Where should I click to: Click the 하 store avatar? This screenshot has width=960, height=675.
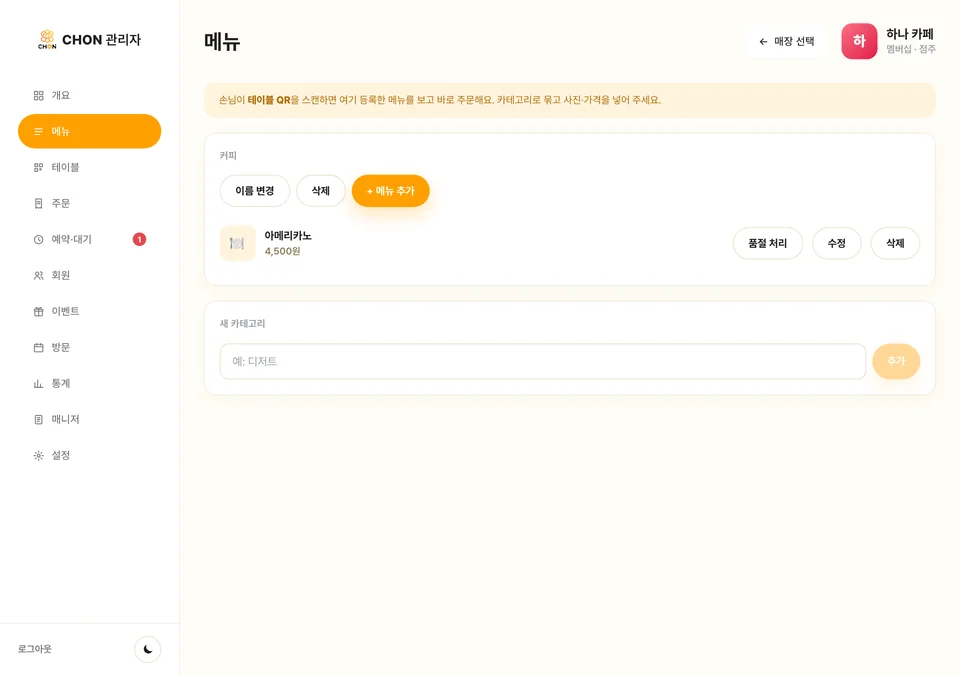pos(859,41)
